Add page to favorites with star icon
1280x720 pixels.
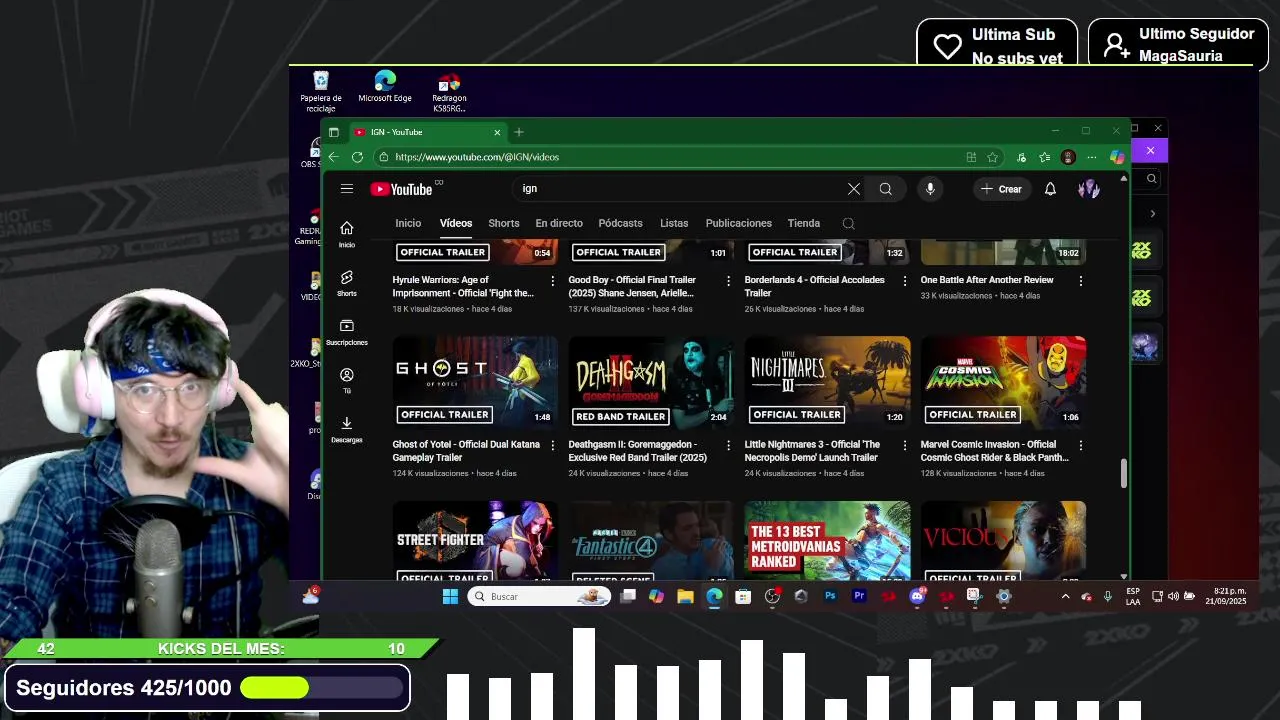click(x=992, y=157)
